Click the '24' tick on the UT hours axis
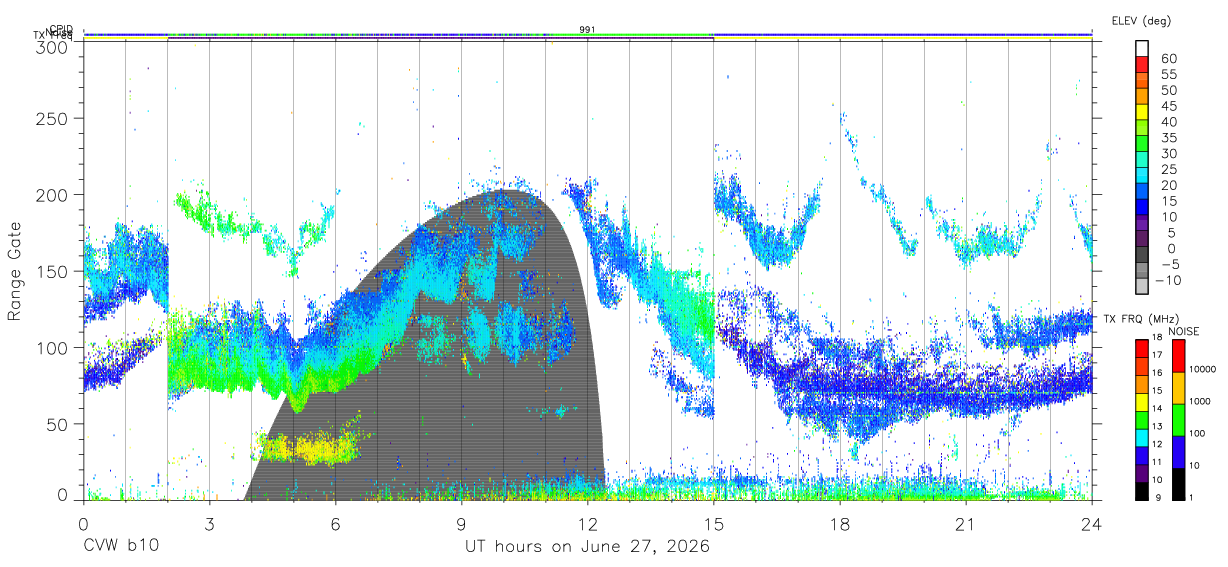This screenshot has width=1228, height=567. click(x=1091, y=524)
